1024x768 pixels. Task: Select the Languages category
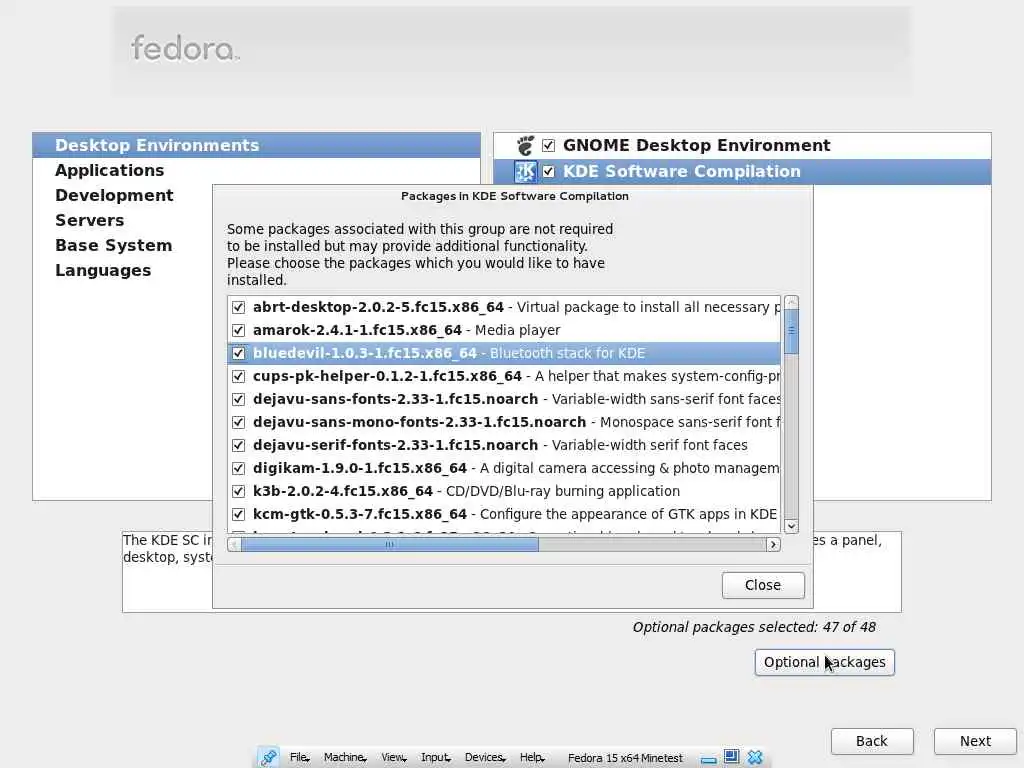tap(103, 270)
